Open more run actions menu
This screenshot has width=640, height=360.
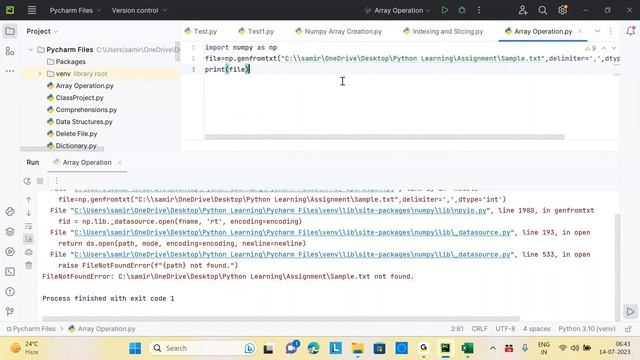point(479,10)
